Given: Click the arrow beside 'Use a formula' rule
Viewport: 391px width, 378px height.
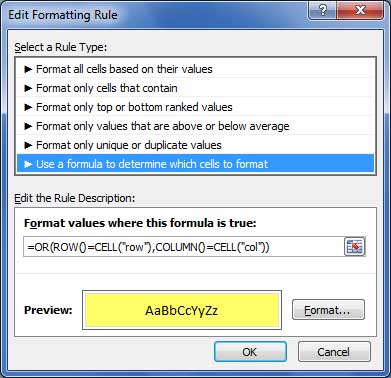Looking at the screenshot, I should pos(28,164).
